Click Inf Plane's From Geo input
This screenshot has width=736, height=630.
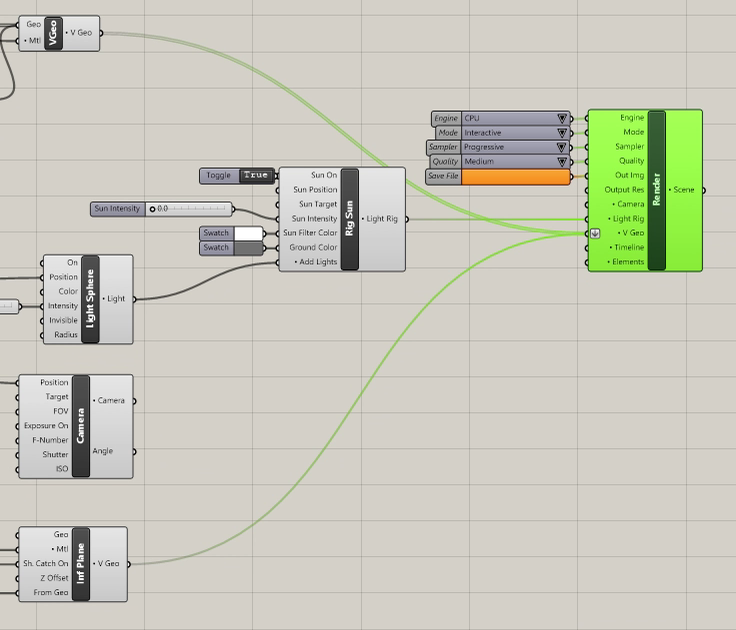pyautogui.click(x=51, y=592)
